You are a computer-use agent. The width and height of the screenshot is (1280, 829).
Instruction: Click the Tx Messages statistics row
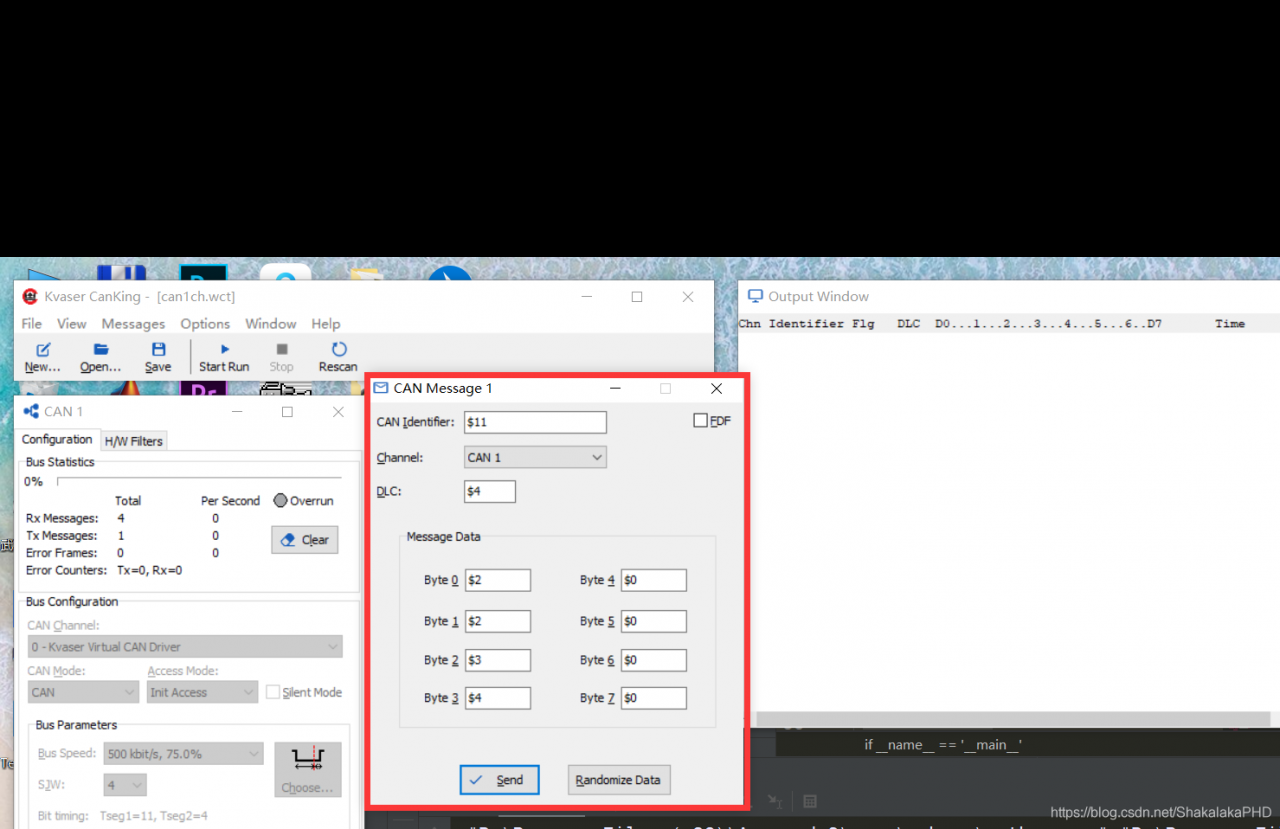[x=125, y=536]
